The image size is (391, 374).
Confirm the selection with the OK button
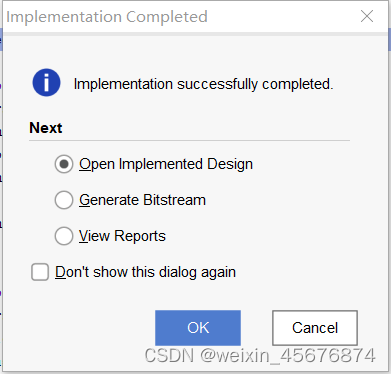click(x=198, y=328)
